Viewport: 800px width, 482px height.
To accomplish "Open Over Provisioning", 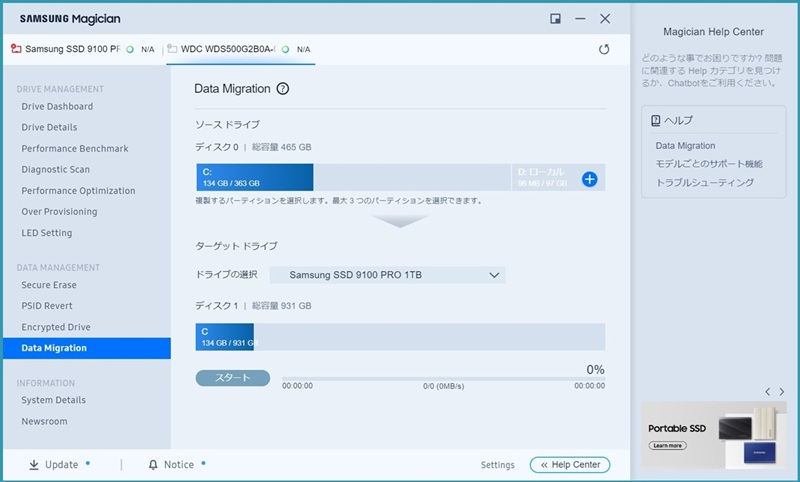I will [x=59, y=212].
